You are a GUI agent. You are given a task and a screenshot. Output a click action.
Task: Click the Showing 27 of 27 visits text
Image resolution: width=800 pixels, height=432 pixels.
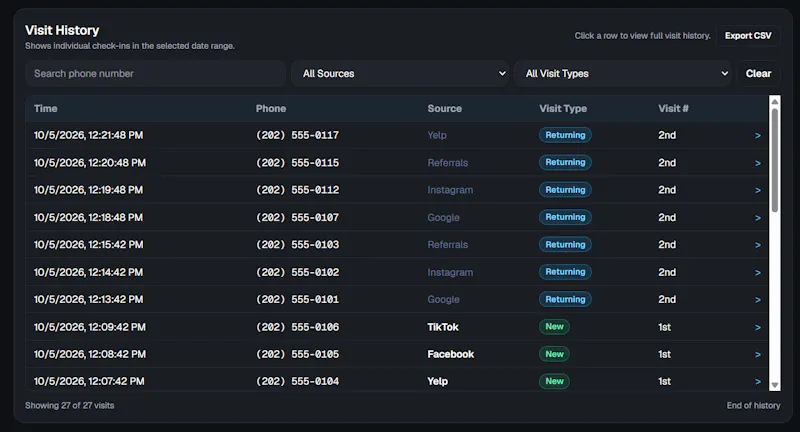(x=69, y=405)
